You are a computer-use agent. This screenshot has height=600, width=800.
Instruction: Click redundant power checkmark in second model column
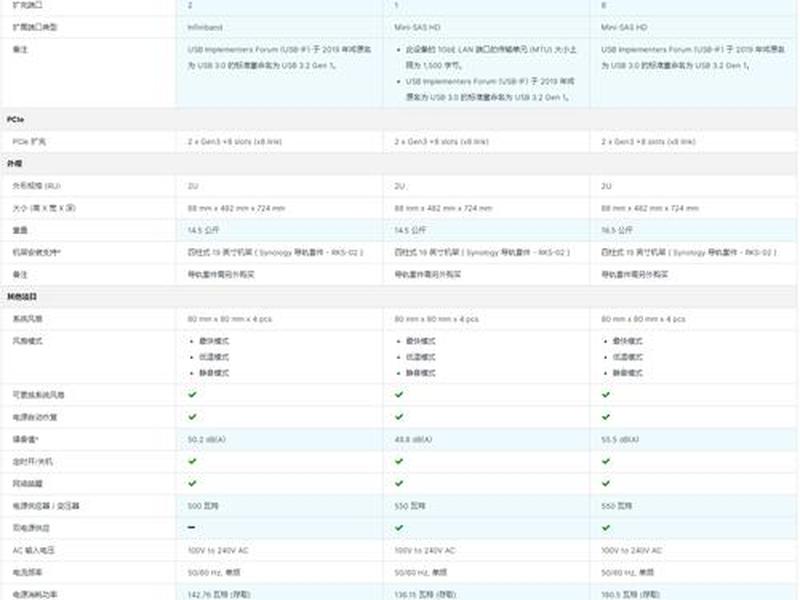[399, 528]
